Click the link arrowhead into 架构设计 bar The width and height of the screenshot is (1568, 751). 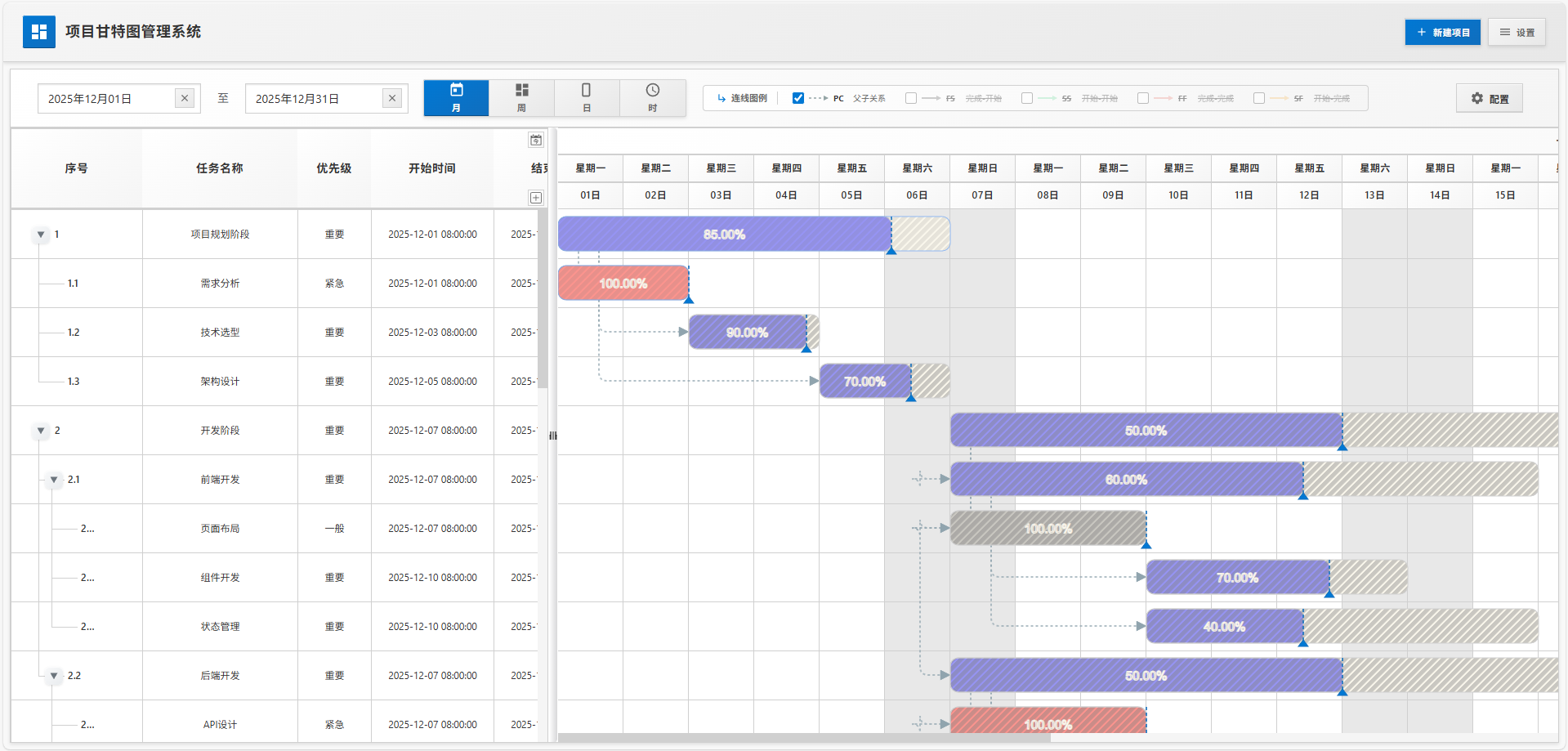click(814, 381)
